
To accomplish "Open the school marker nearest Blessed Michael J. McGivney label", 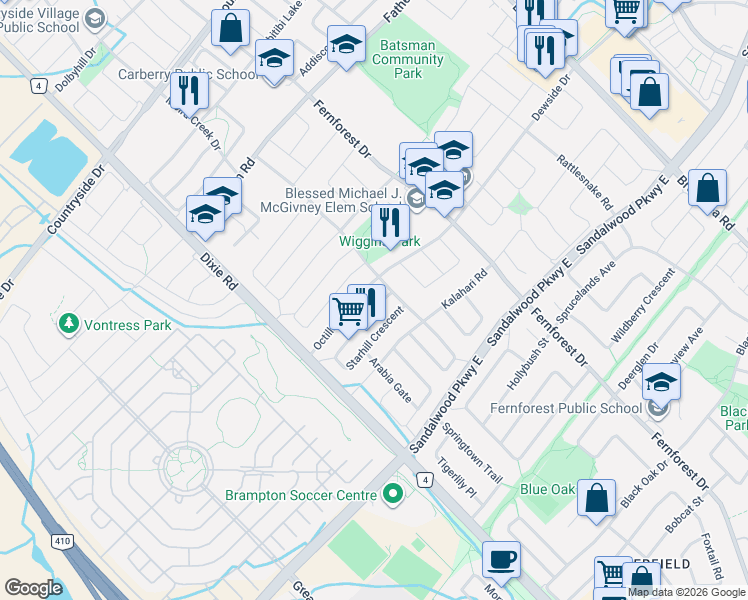I will [x=444, y=191].
